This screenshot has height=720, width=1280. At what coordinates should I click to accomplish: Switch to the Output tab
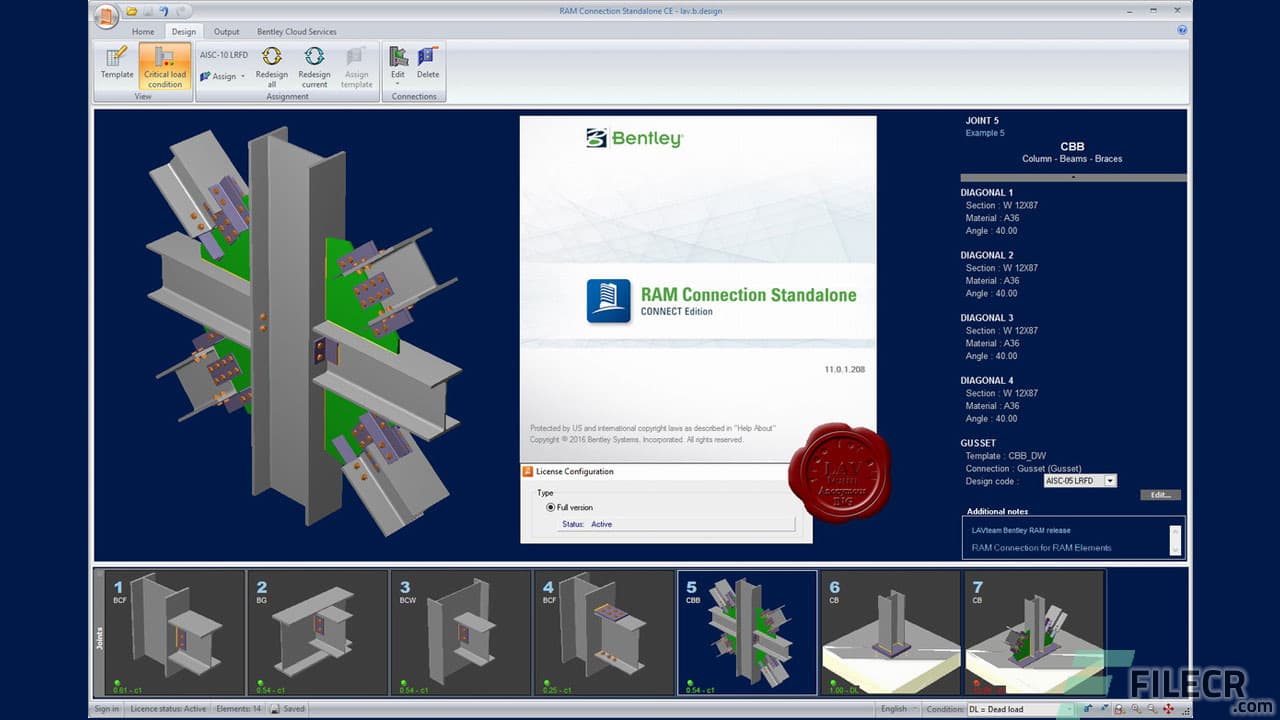coord(226,31)
